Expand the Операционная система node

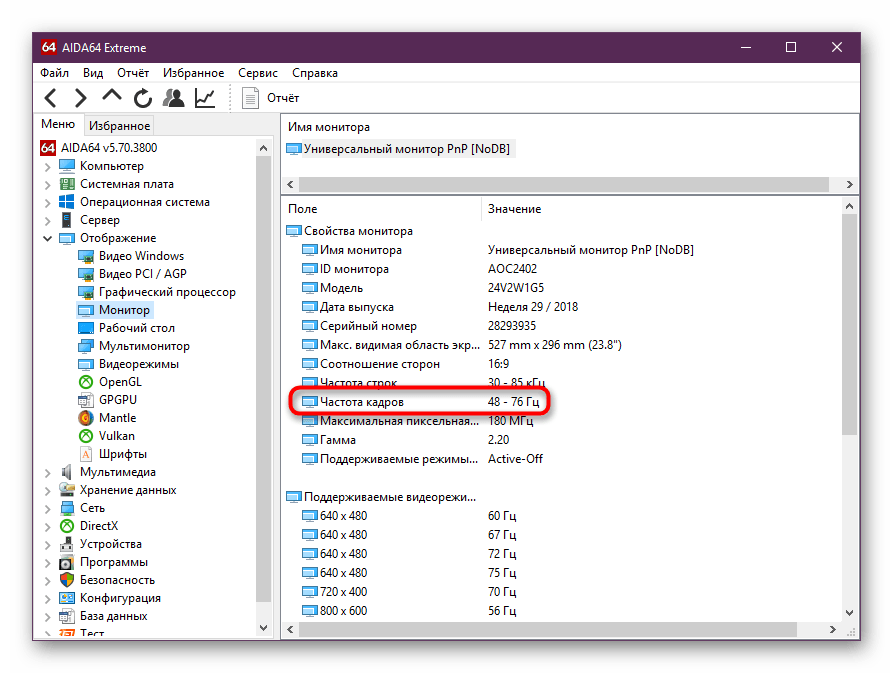[x=48, y=203]
